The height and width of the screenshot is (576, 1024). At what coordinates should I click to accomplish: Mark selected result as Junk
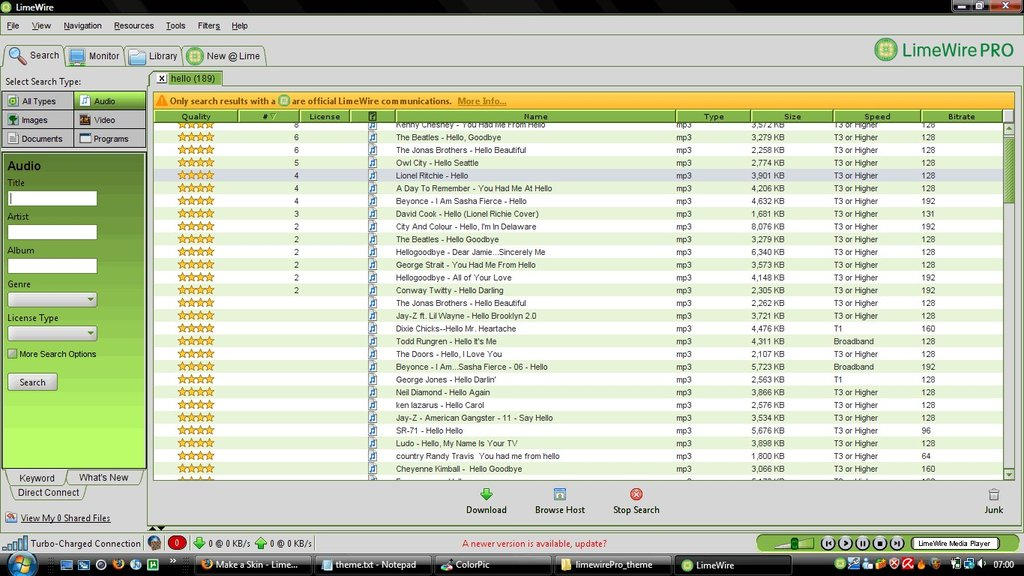point(993,501)
